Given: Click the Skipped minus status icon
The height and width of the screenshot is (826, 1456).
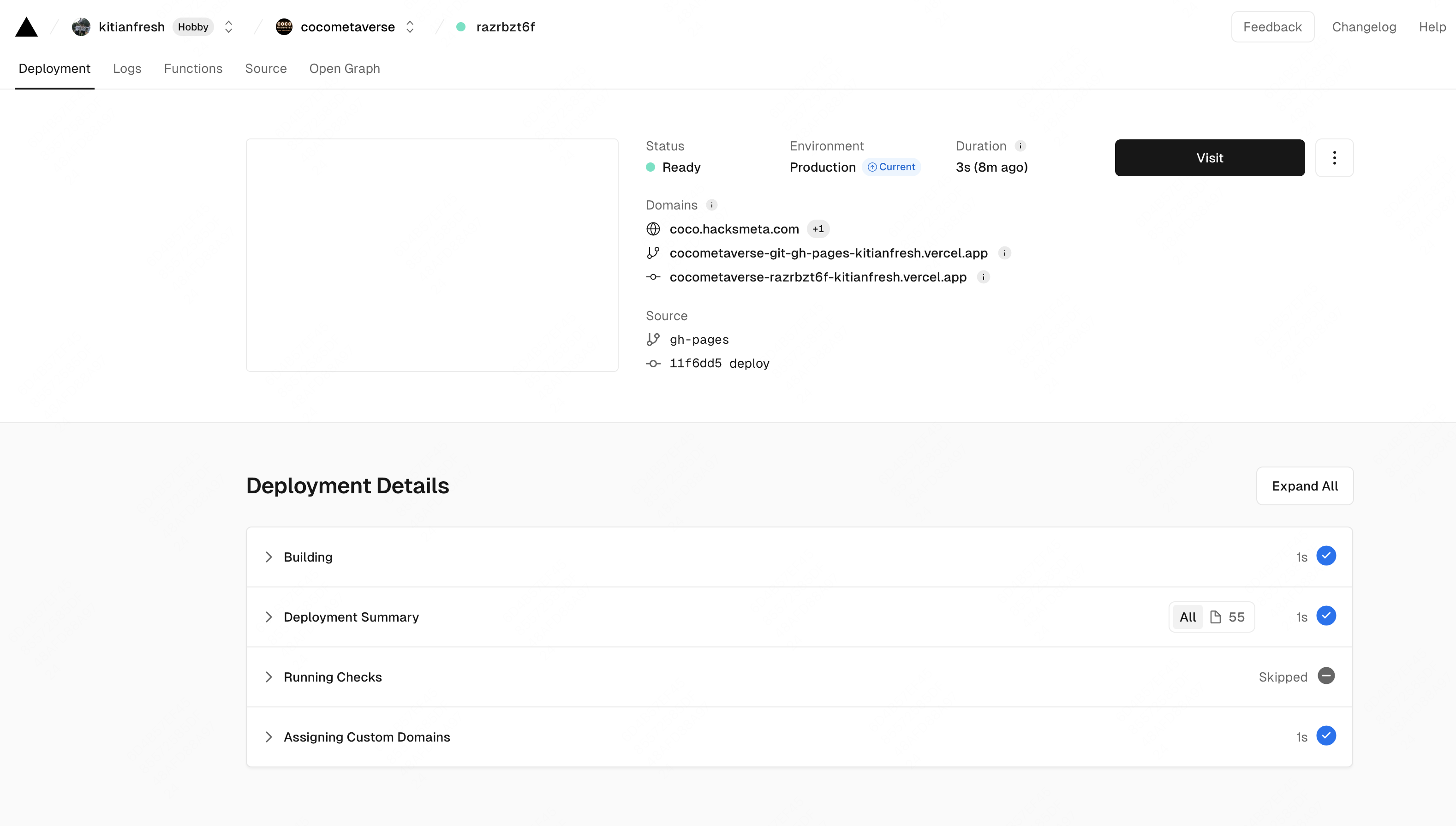Looking at the screenshot, I should click(1326, 676).
